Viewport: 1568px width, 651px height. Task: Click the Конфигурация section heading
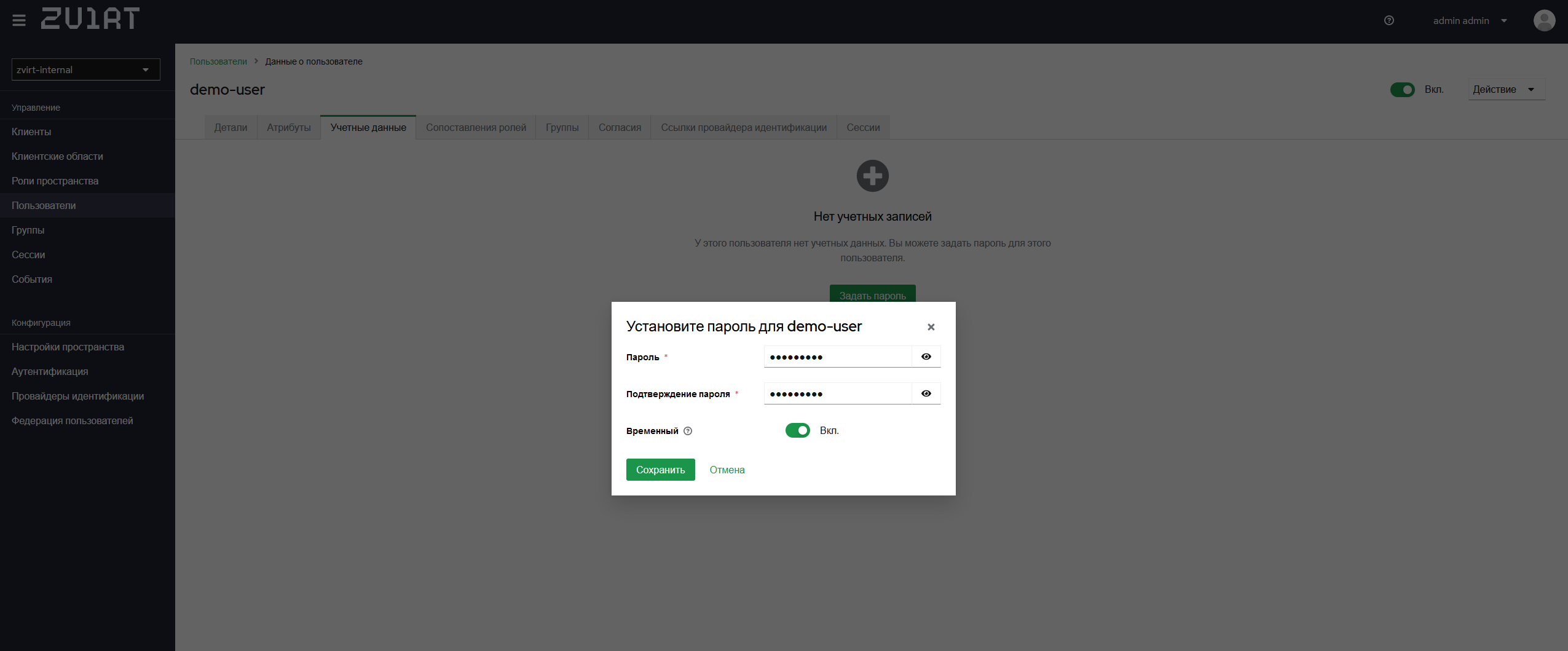41,323
